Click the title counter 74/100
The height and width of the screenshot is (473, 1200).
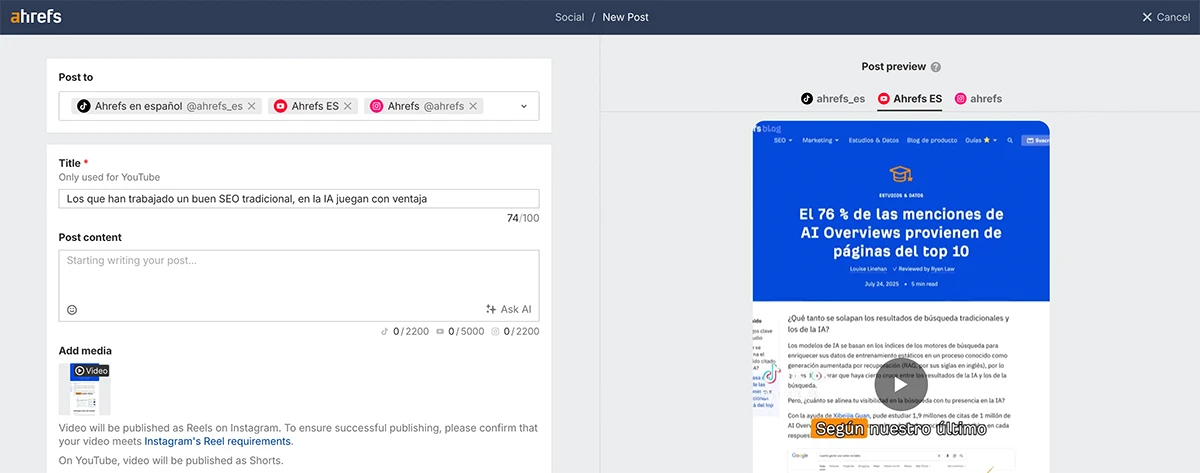coord(523,218)
